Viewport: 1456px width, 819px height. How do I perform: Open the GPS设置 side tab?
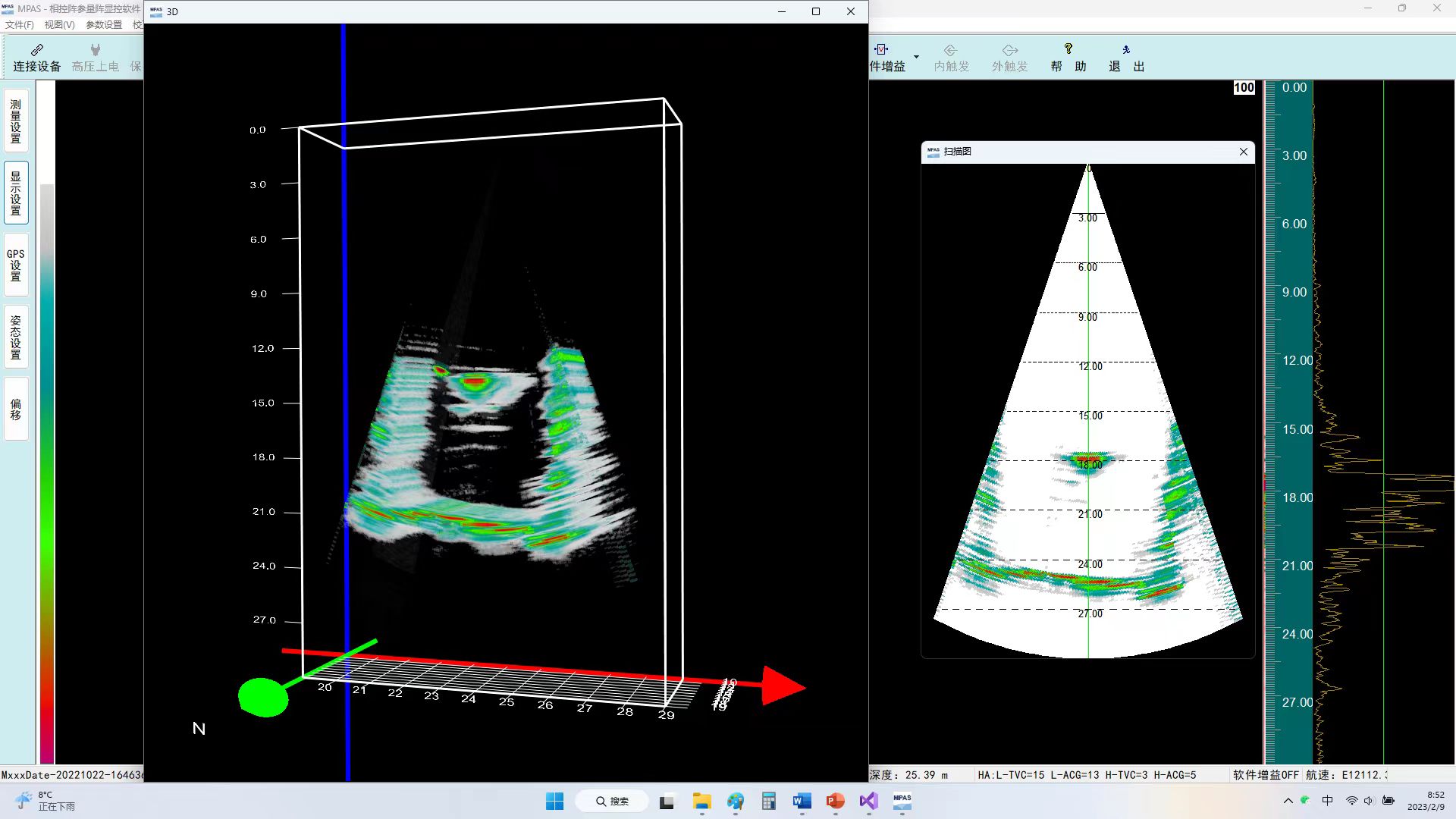[16, 265]
